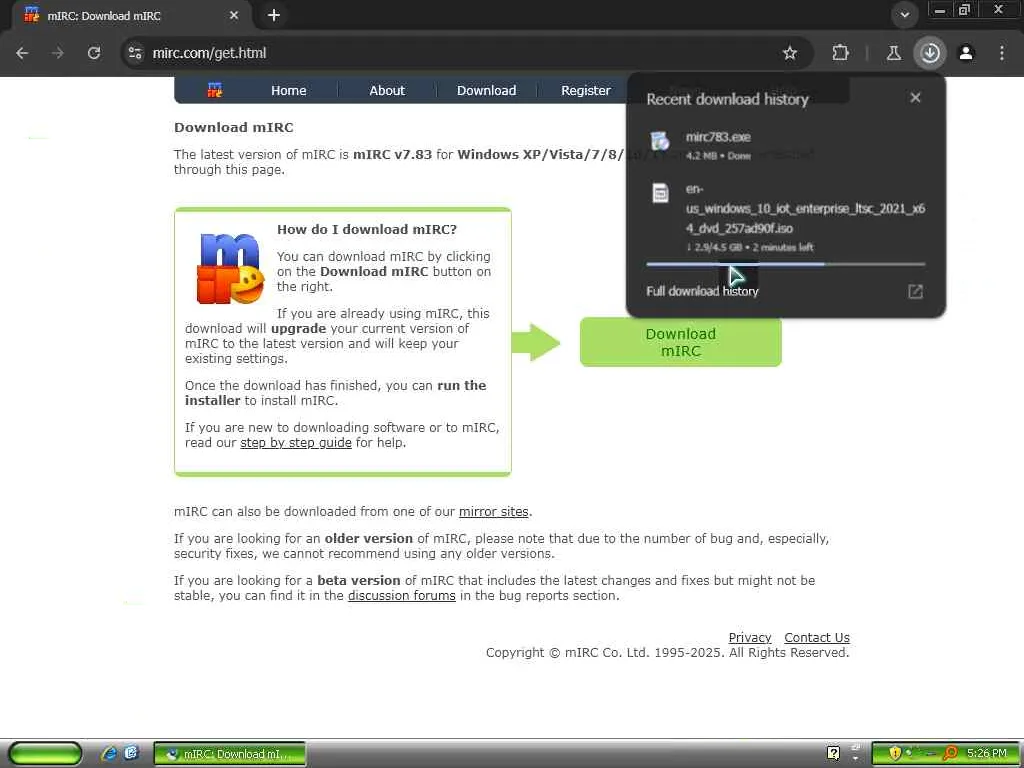This screenshot has width=1024, height=768.
Task: Open the site information icon in the address bar
Action: [x=135, y=53]
